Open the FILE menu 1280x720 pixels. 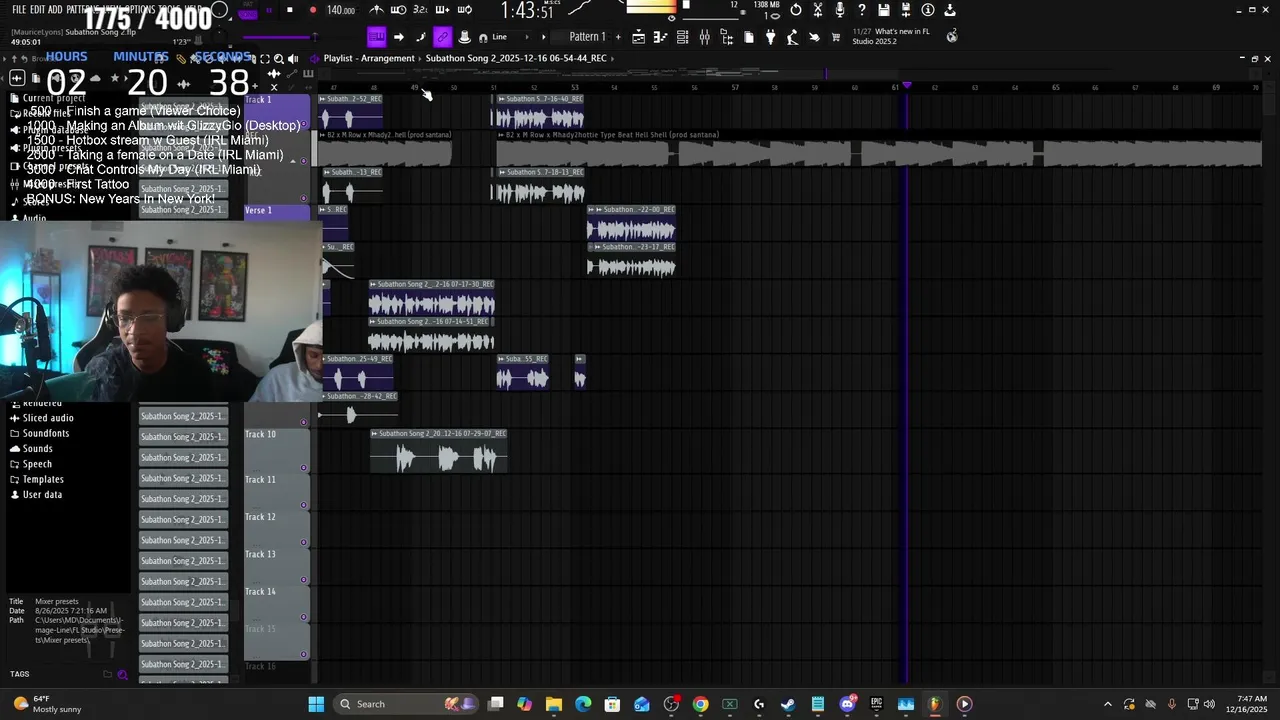pos(19,9)
